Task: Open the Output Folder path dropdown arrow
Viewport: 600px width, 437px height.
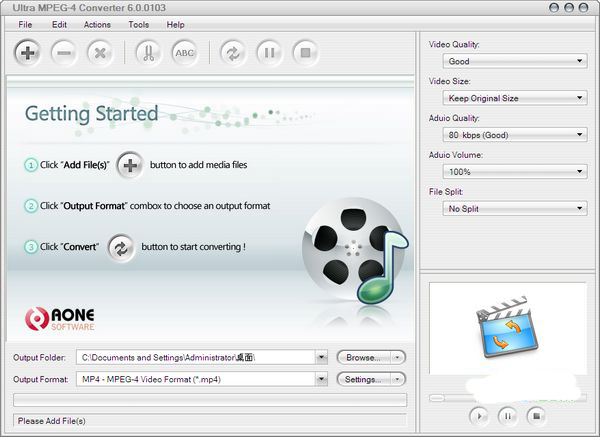Action: [x=321, y=357]
